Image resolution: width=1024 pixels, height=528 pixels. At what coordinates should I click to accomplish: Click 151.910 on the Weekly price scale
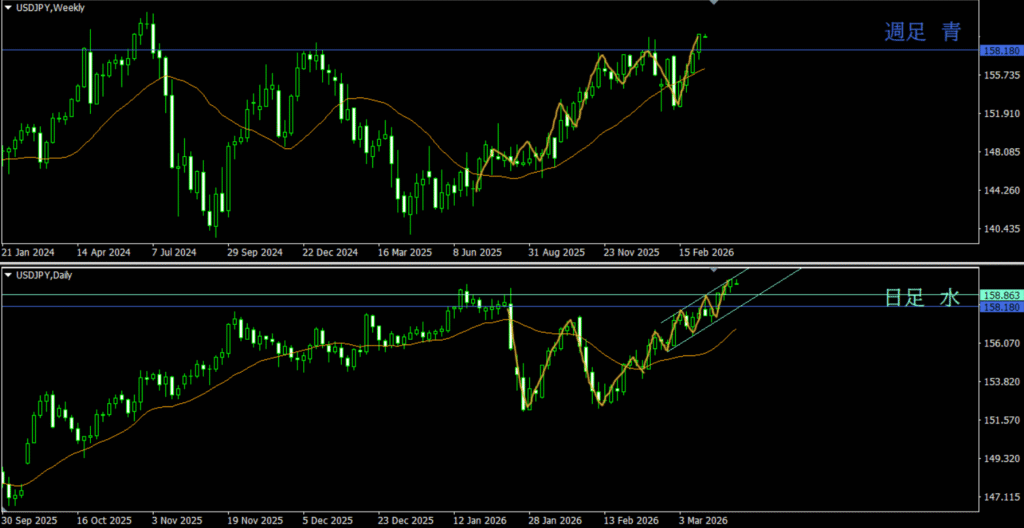1000,114
